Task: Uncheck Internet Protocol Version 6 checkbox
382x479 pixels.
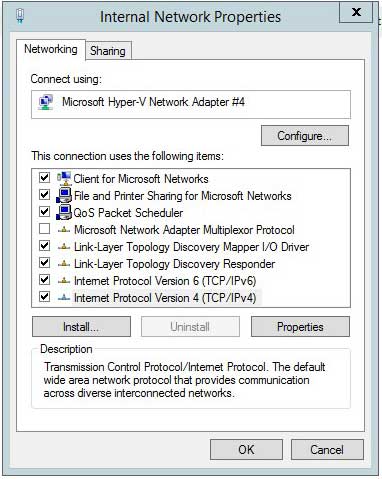Action: click(x=44, y=279)
